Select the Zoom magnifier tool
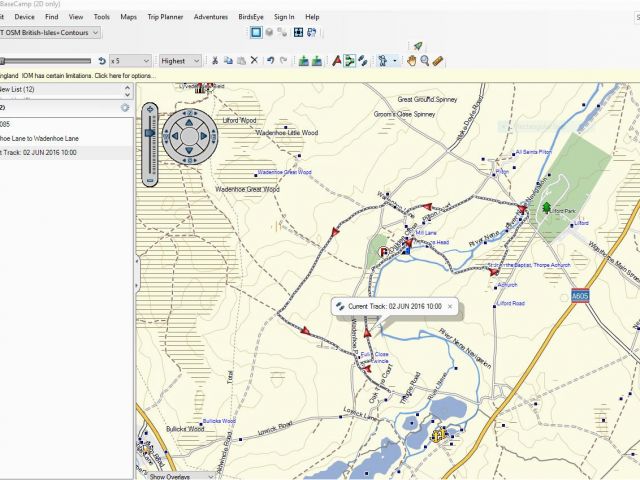 [424, 61]
